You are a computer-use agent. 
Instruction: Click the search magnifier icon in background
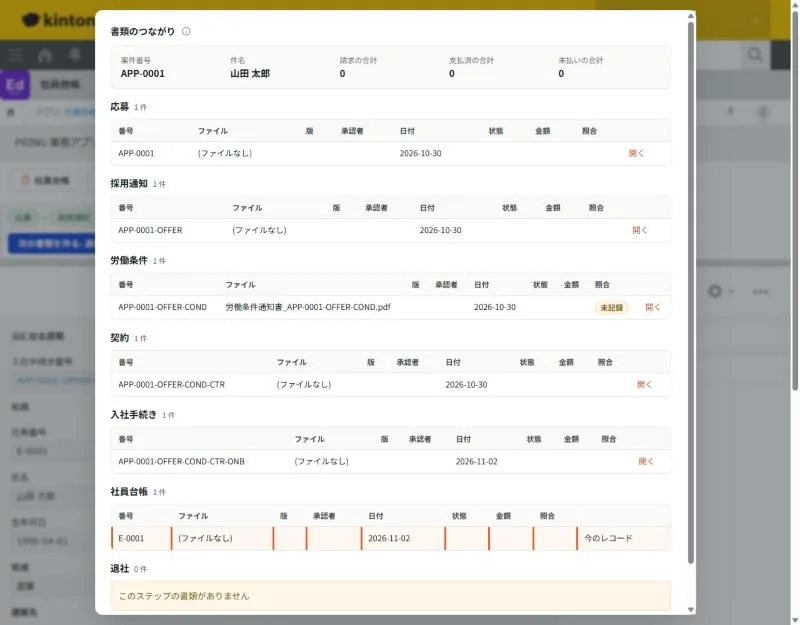point(755,55)
